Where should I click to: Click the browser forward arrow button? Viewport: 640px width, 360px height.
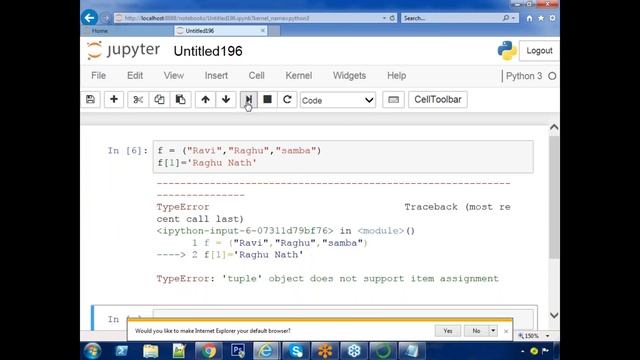coord(105,18)
